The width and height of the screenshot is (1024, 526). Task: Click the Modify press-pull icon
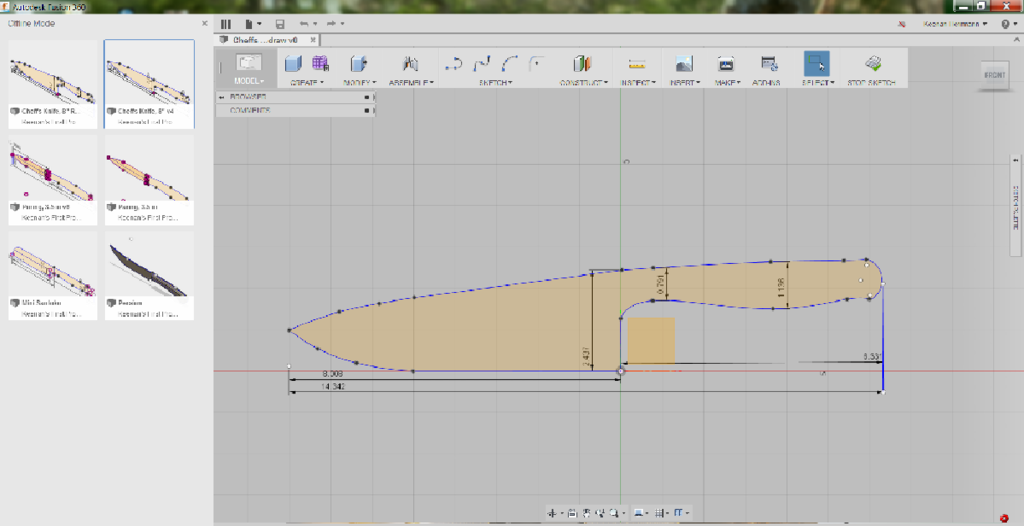(x=358, y=63)
